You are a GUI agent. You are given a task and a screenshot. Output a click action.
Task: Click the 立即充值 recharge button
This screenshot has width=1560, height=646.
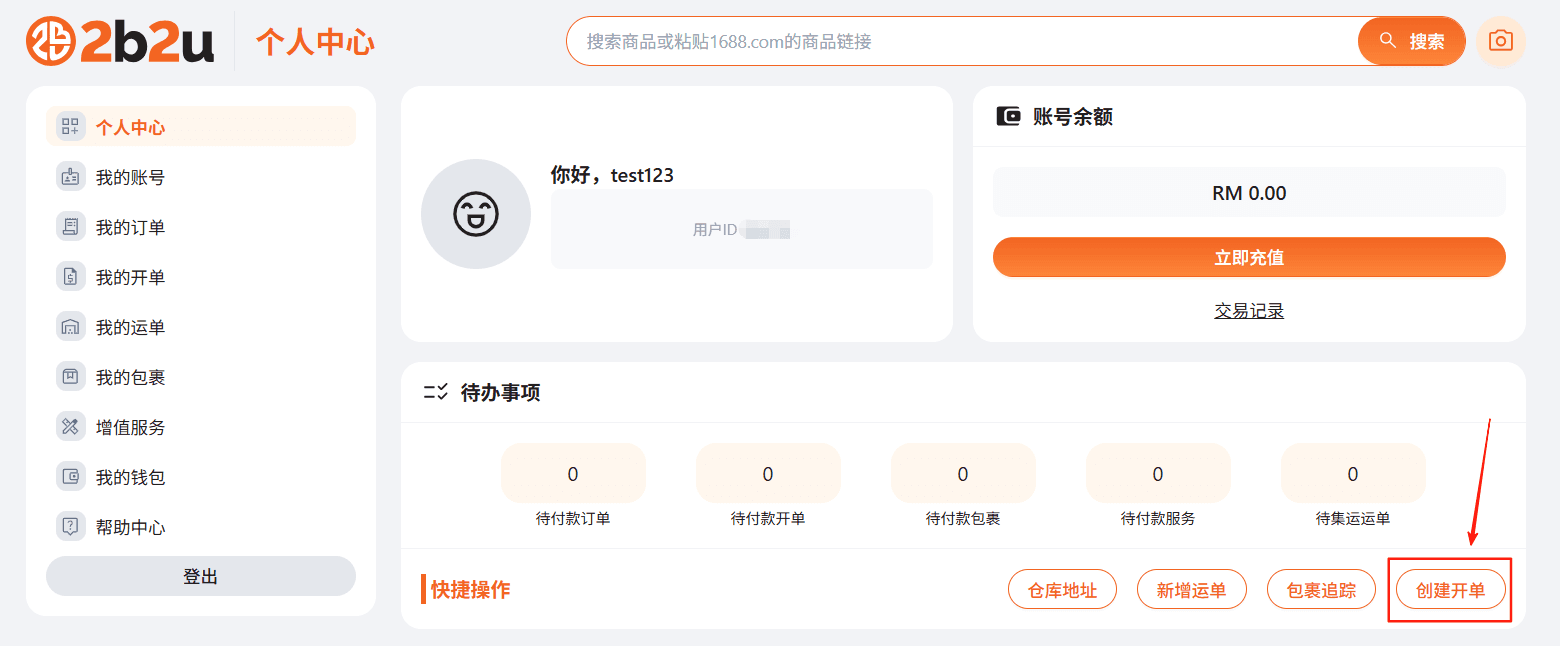click(1248, 257)
